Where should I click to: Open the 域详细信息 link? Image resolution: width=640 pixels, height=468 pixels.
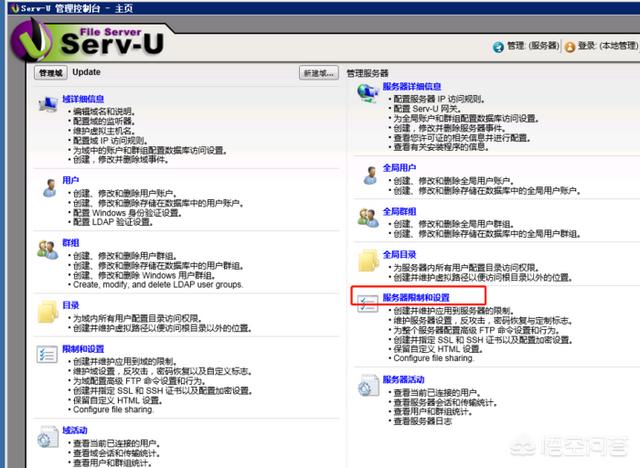click(83, 99)
